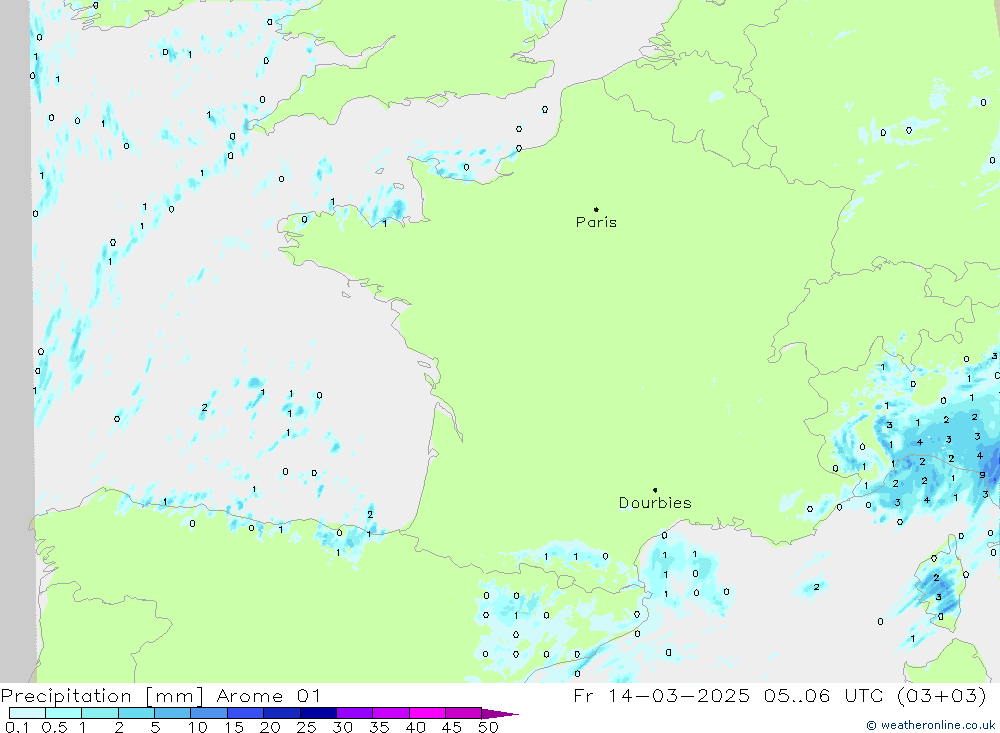Click the 0.1–0.5 mm legend swatch
Image resolution: width=1000 pixels, height=733 pixels.
click(x=27, y=713)
